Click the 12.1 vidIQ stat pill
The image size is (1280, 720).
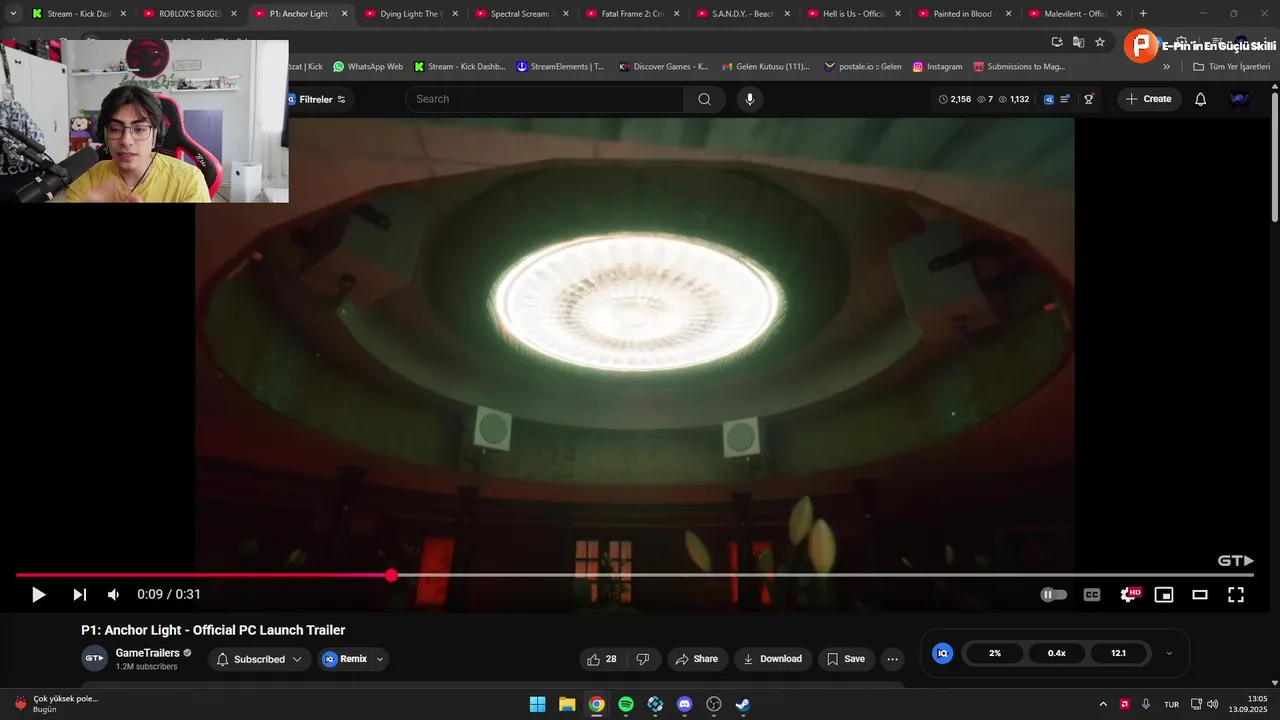1118,653
